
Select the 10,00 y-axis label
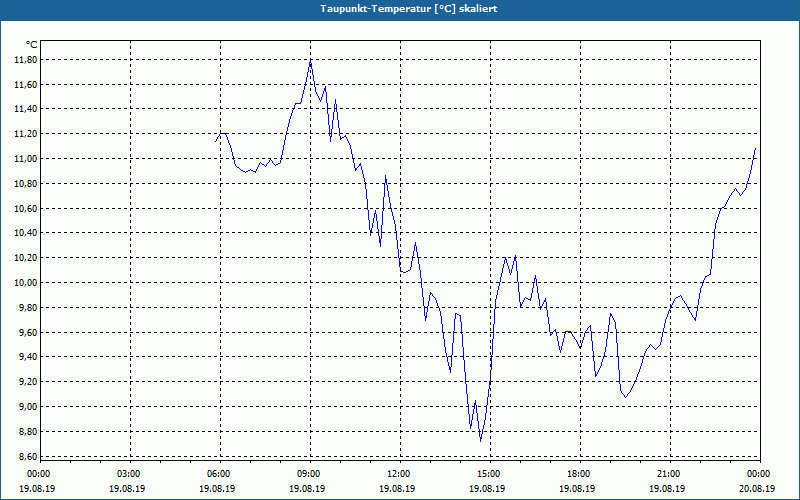coord(26,283)
